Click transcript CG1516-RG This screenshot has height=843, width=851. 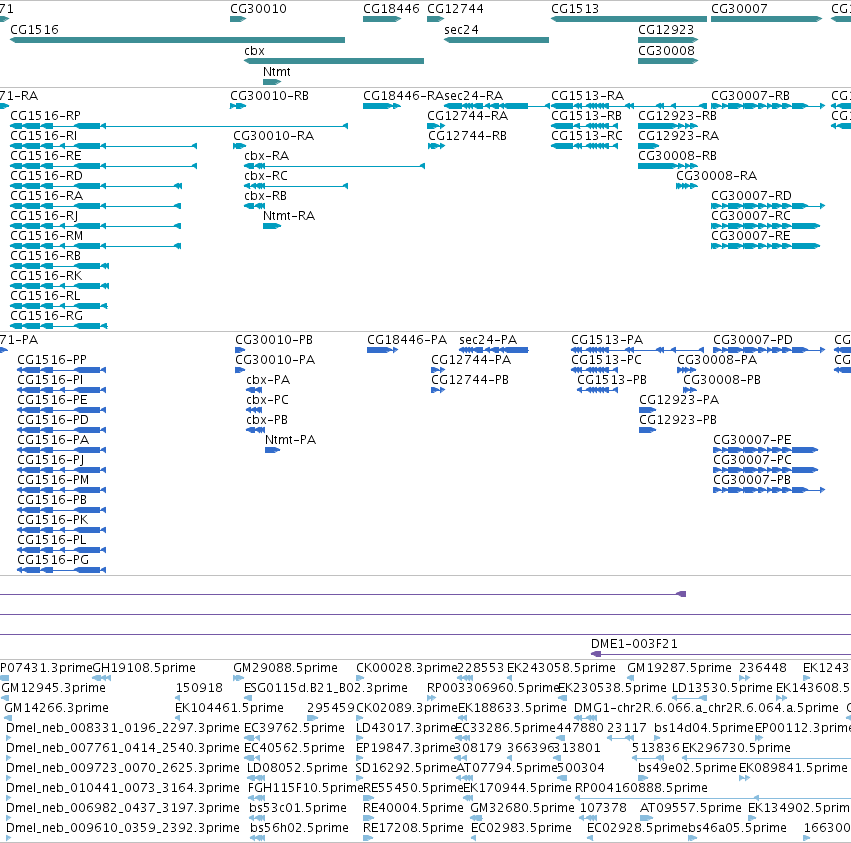[59, 326]
